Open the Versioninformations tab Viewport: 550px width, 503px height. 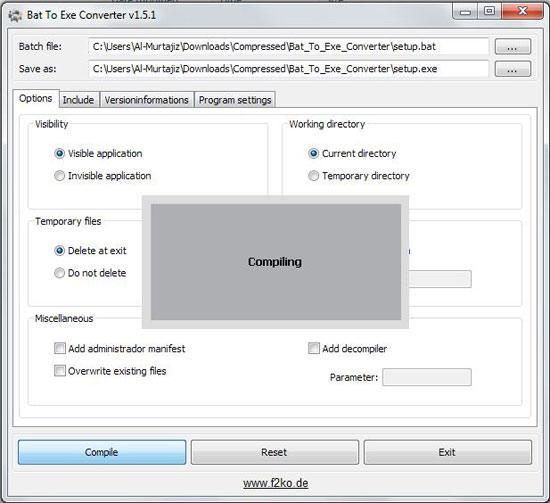point(147,100)
